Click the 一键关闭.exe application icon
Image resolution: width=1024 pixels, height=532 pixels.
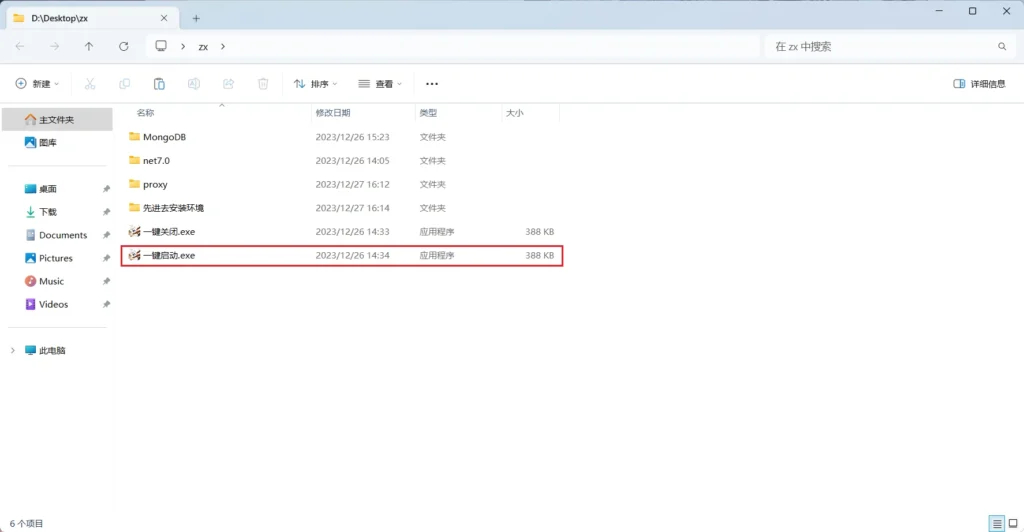pos(135,231)
